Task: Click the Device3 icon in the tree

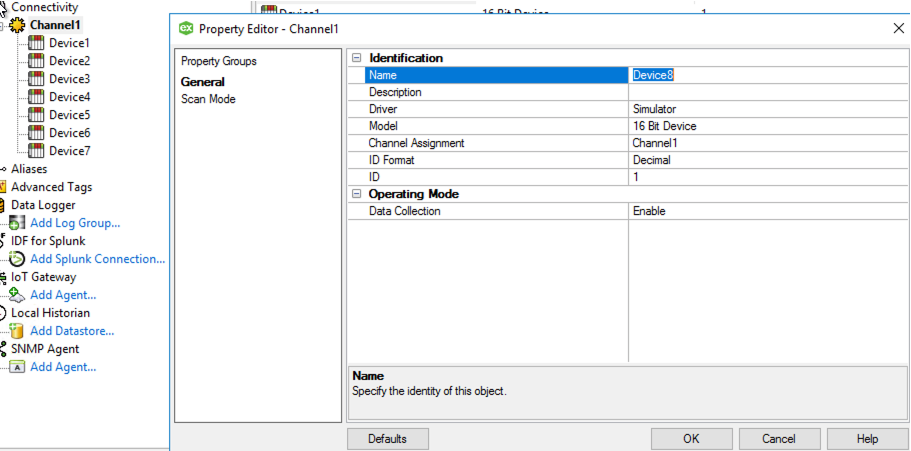Action: (x=37, y=79)
